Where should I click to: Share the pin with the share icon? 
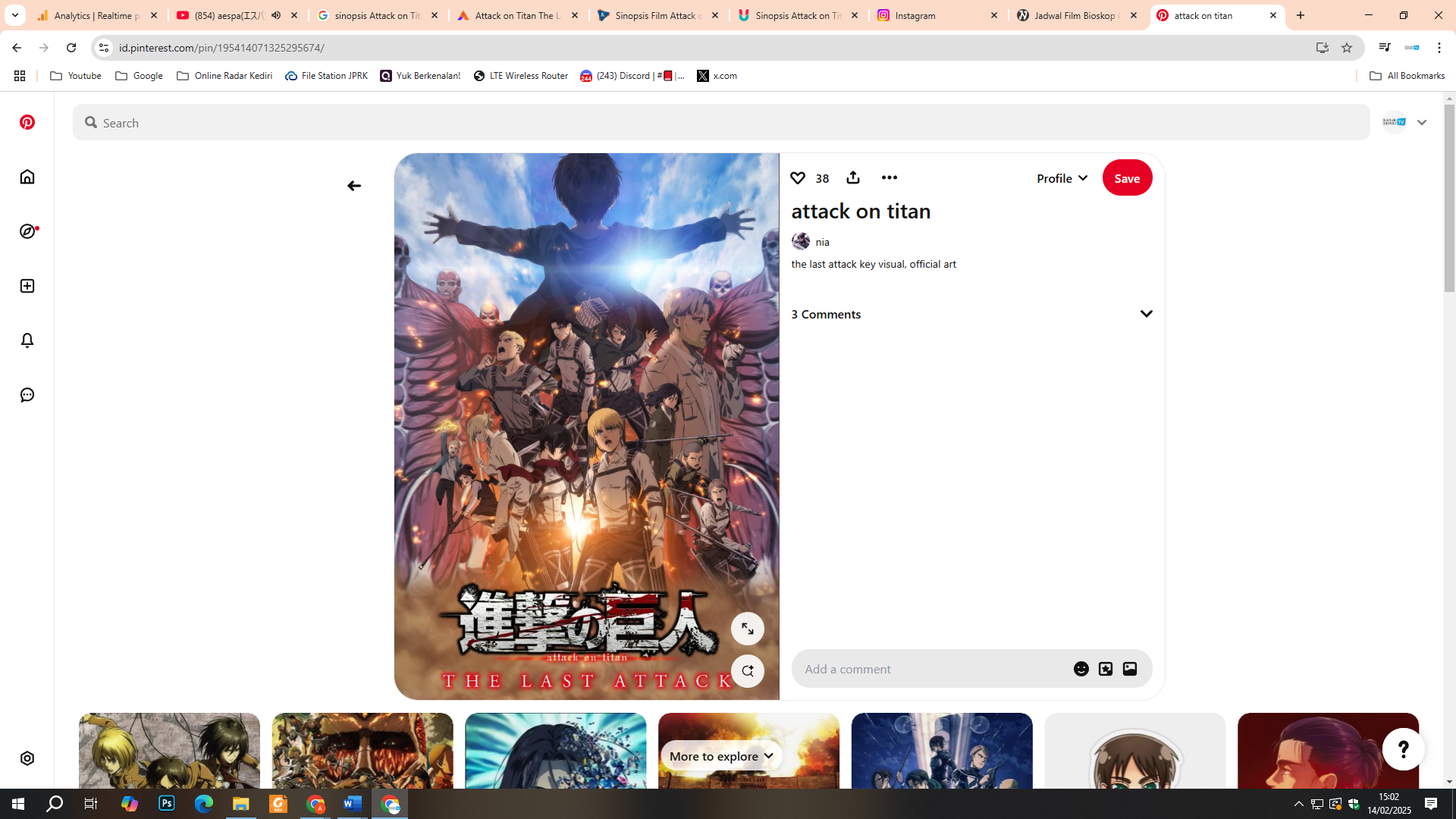point(853,177)
